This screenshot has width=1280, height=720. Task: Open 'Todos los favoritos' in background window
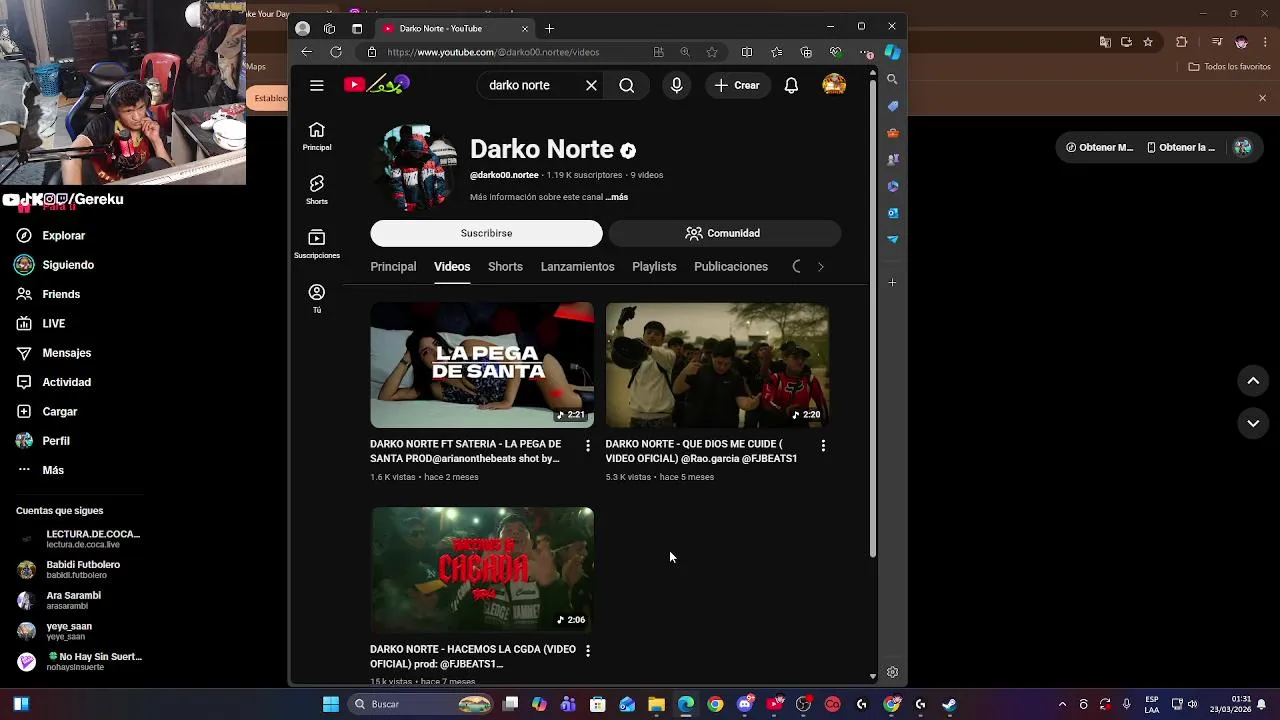click(x=1229, y=67)
